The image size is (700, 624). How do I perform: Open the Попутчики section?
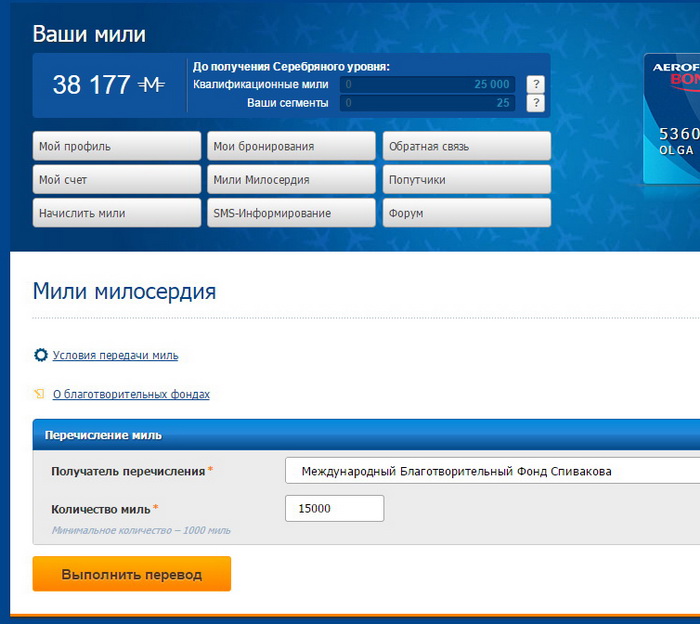pos(467,179)
